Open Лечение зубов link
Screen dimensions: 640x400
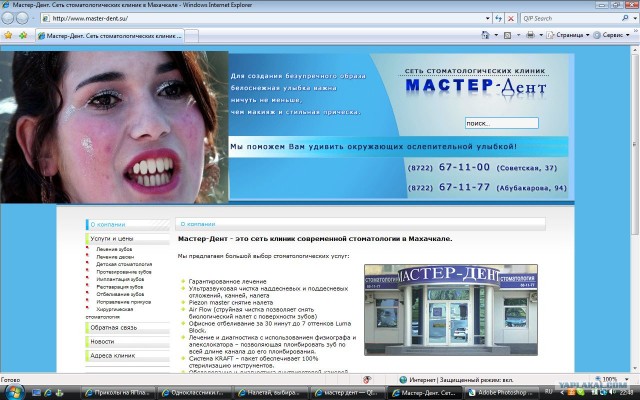[x=114, y=249]
